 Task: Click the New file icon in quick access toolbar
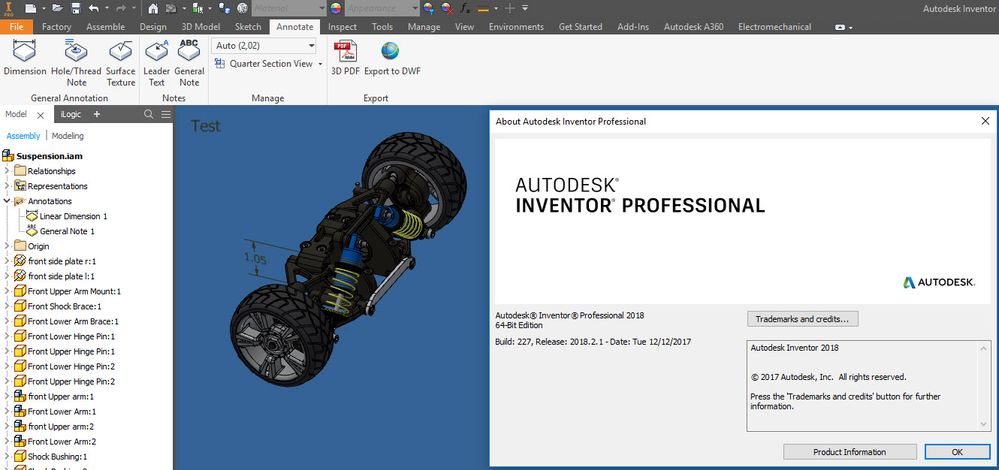click(x=31, y=8)
